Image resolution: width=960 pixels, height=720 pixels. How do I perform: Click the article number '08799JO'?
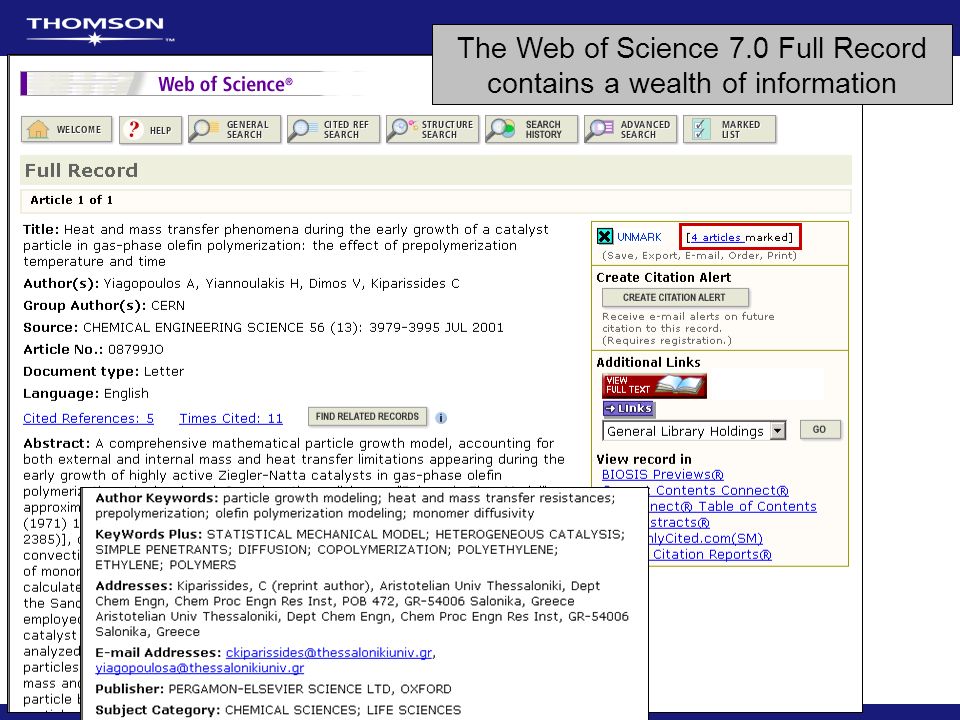(136, 350)
